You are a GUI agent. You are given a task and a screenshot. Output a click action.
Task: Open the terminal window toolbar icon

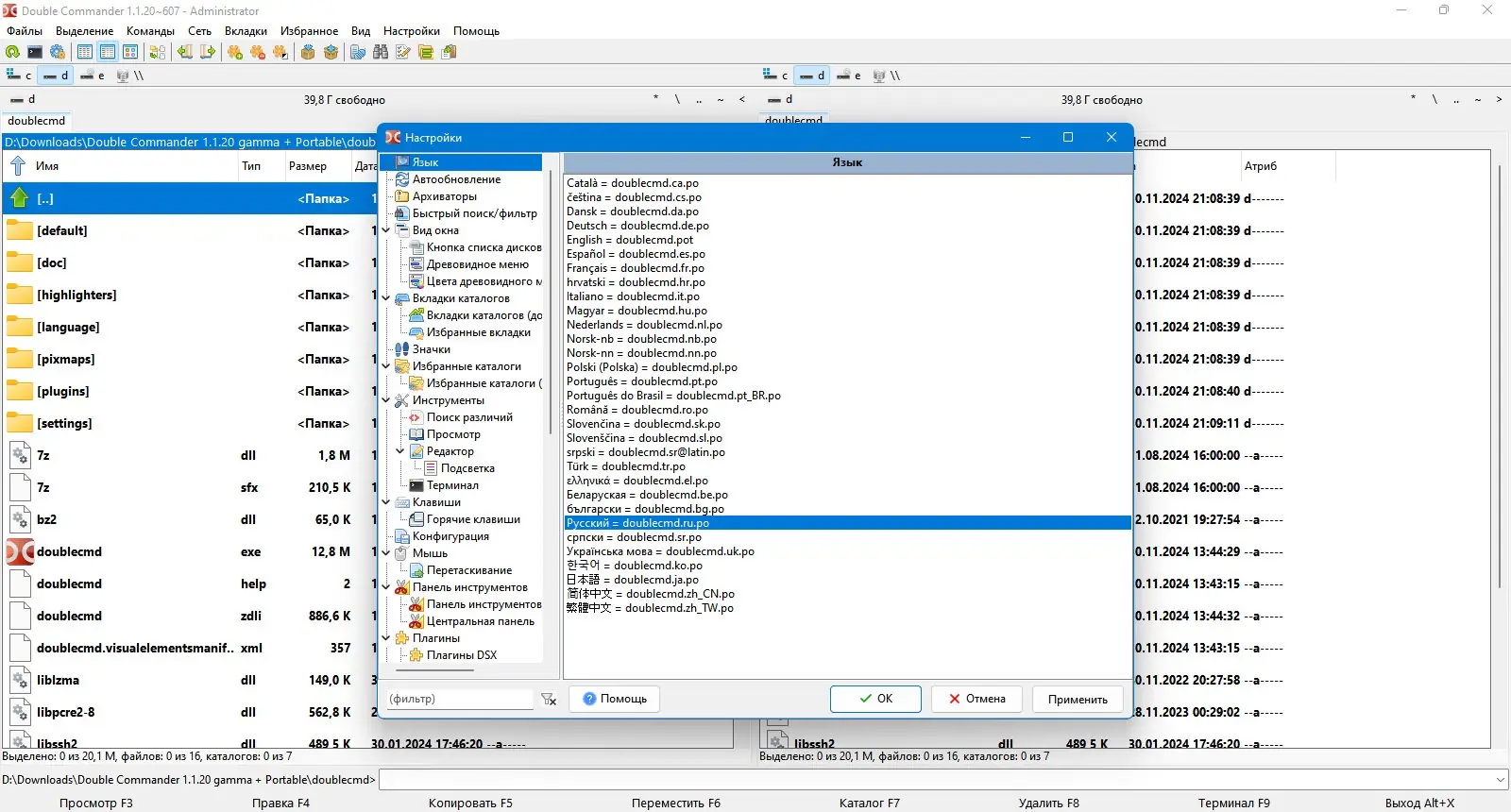(x=35, y=52)
